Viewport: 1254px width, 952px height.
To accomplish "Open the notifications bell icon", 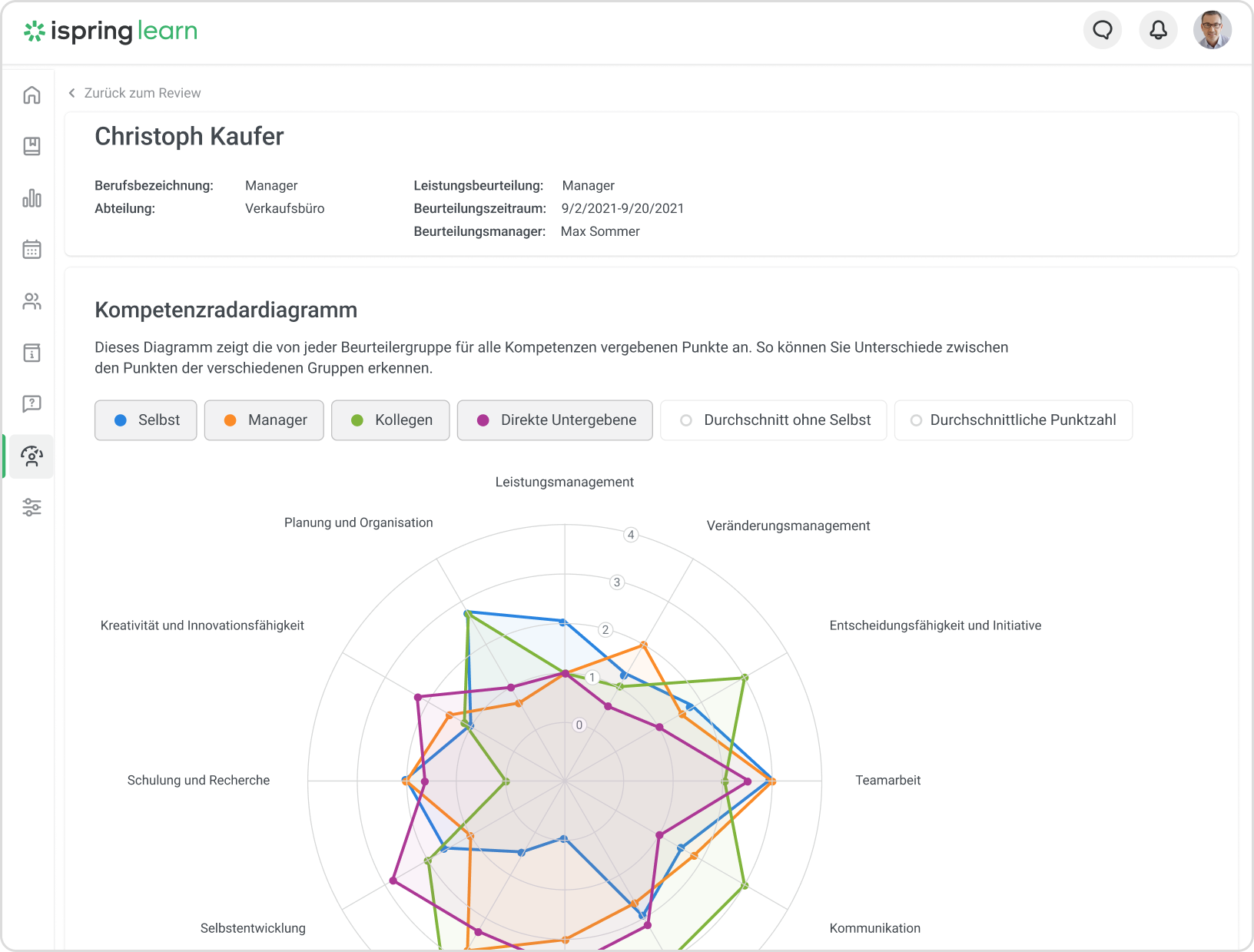I will 1158,30.
